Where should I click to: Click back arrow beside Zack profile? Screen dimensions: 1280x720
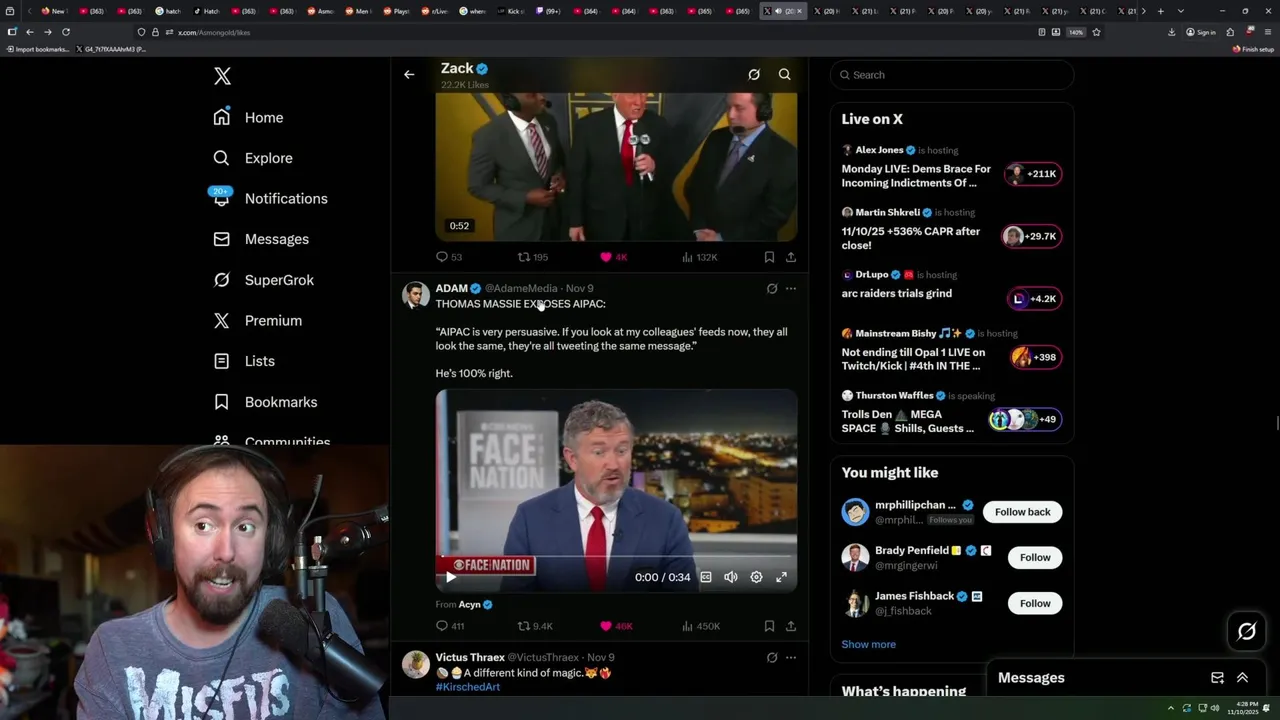point(409,74)
